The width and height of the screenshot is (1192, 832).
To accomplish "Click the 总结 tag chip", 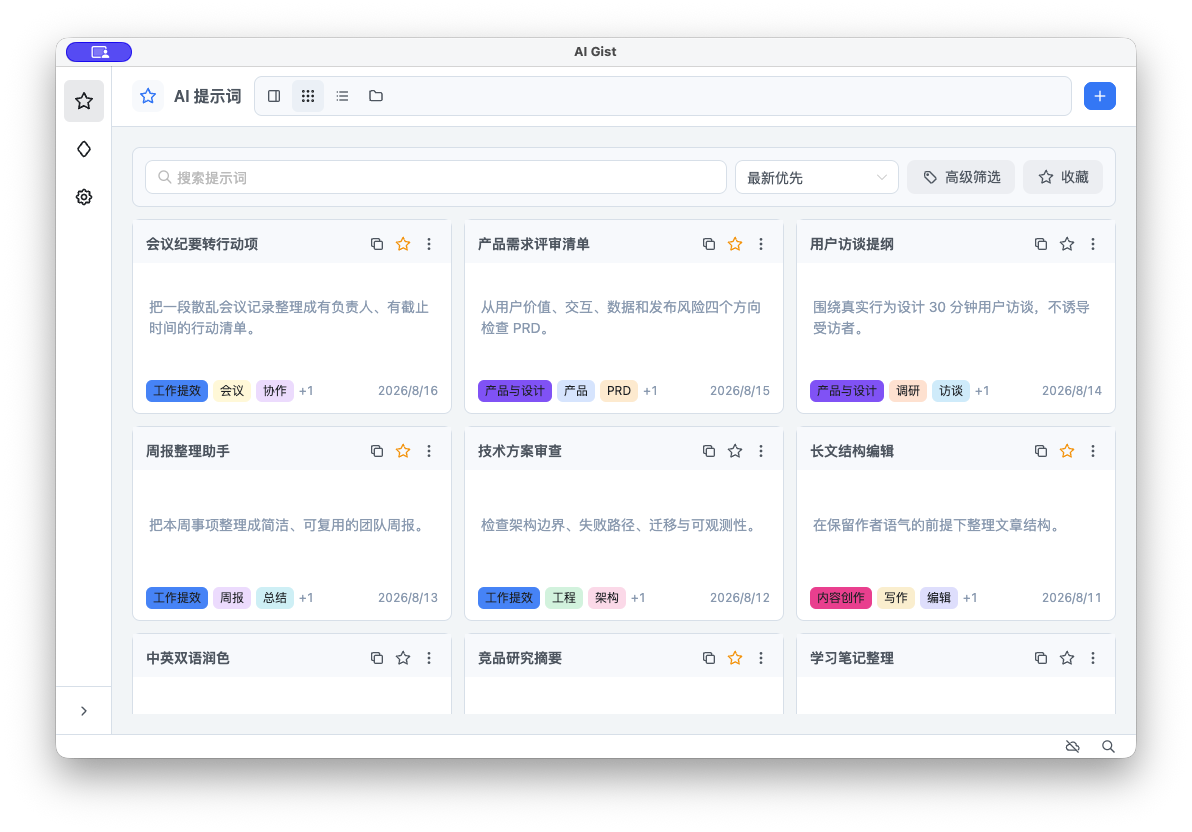I will [274, 598].
